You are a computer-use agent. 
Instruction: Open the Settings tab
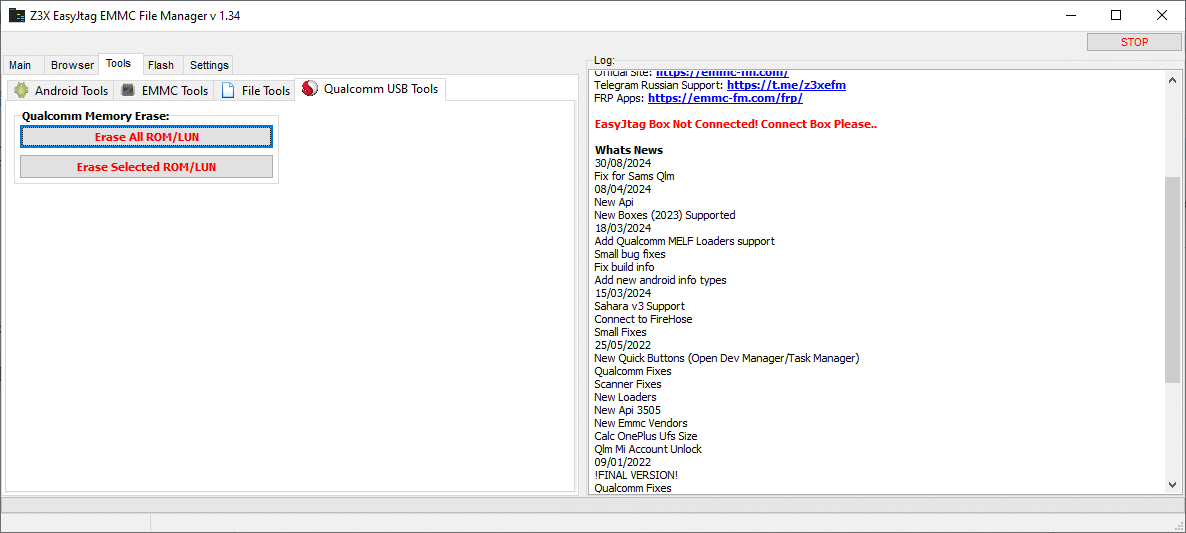point(209,65)
